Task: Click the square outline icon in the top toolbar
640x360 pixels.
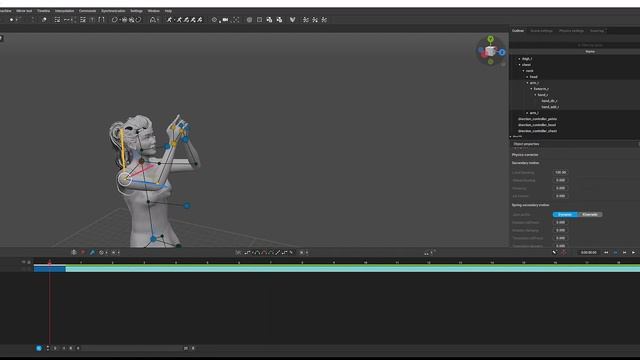Action: click(x=259, y=20)
